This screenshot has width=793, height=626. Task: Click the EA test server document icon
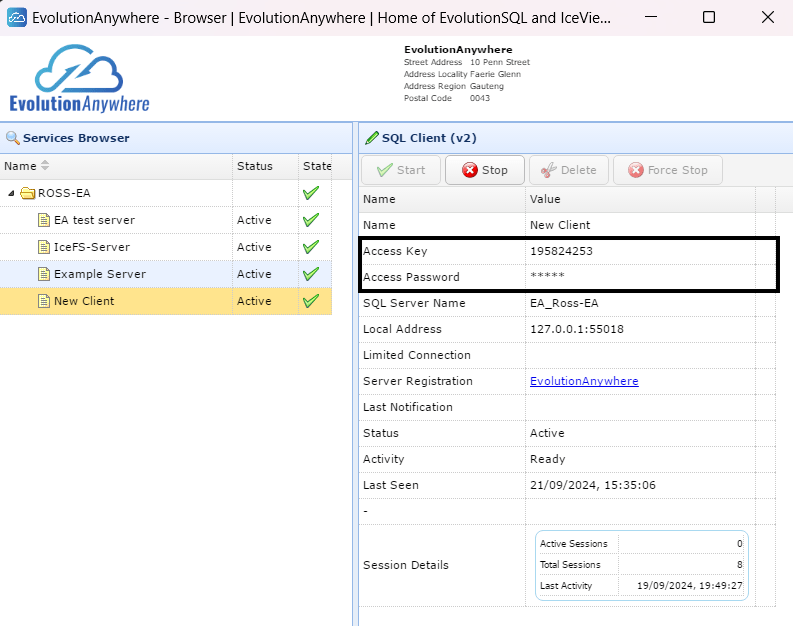(44, 220)
